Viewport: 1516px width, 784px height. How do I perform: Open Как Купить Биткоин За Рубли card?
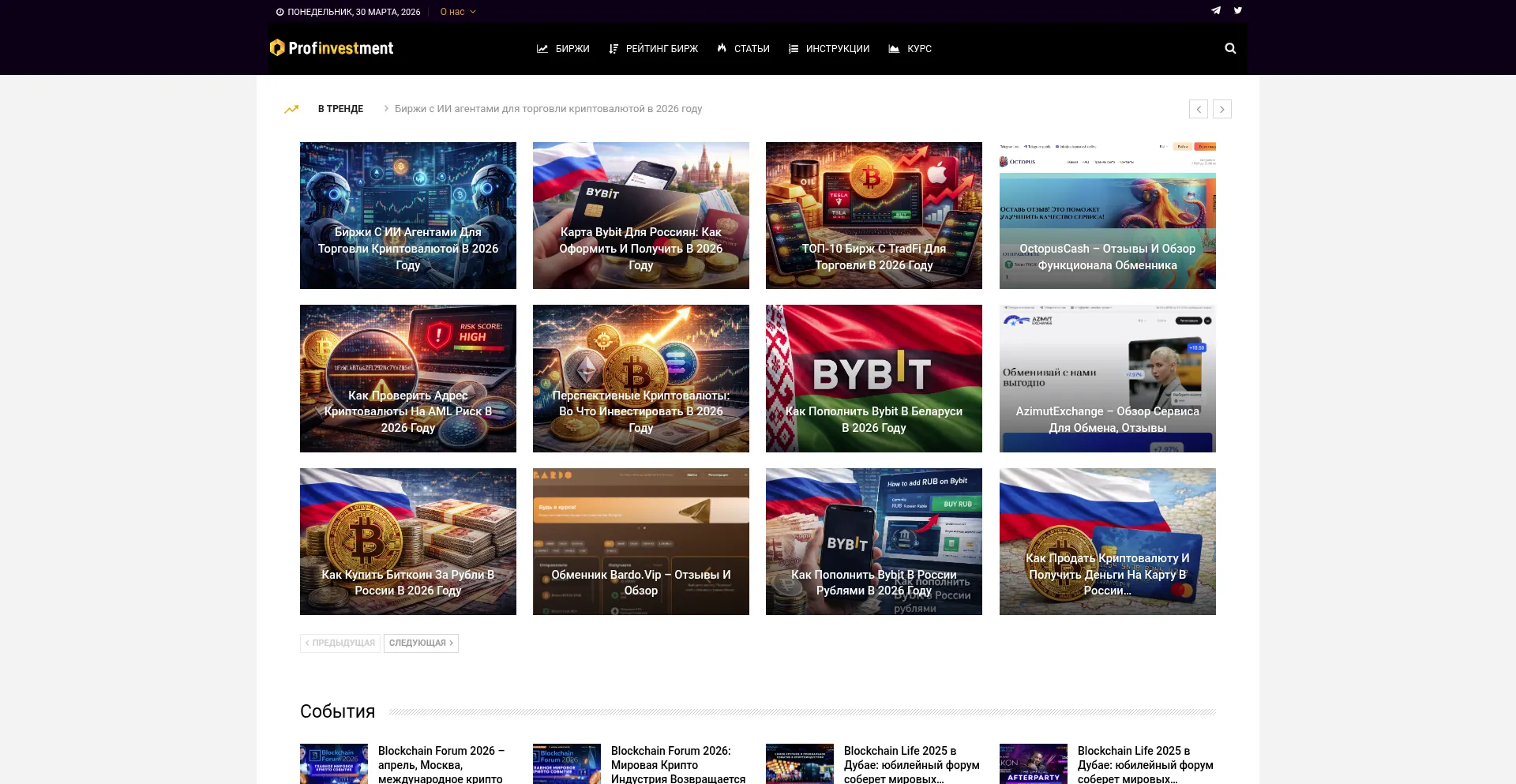[408, 542]
